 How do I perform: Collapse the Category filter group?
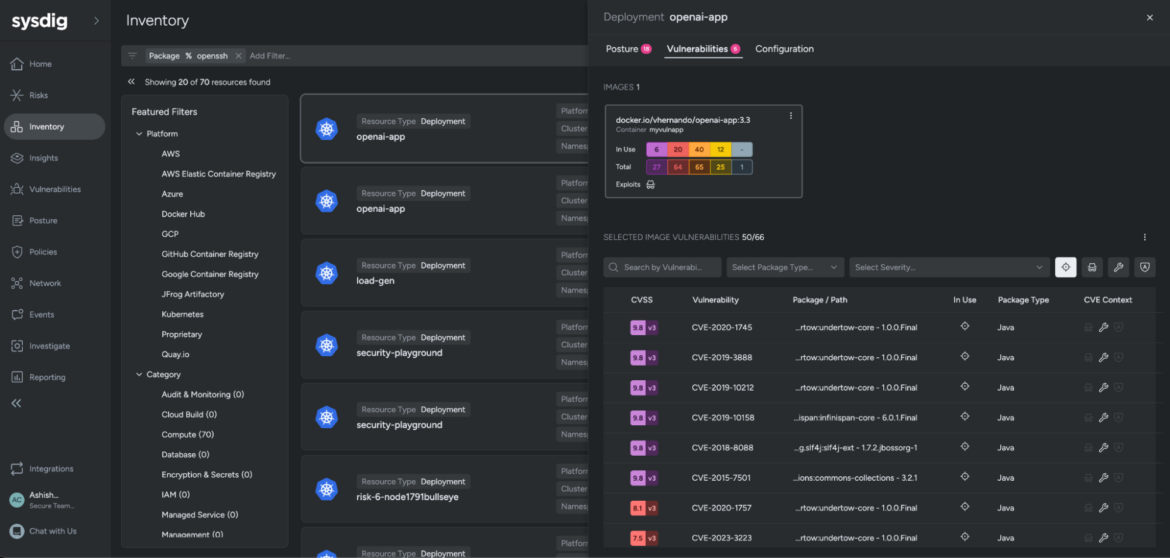click(x=139, y=374)
